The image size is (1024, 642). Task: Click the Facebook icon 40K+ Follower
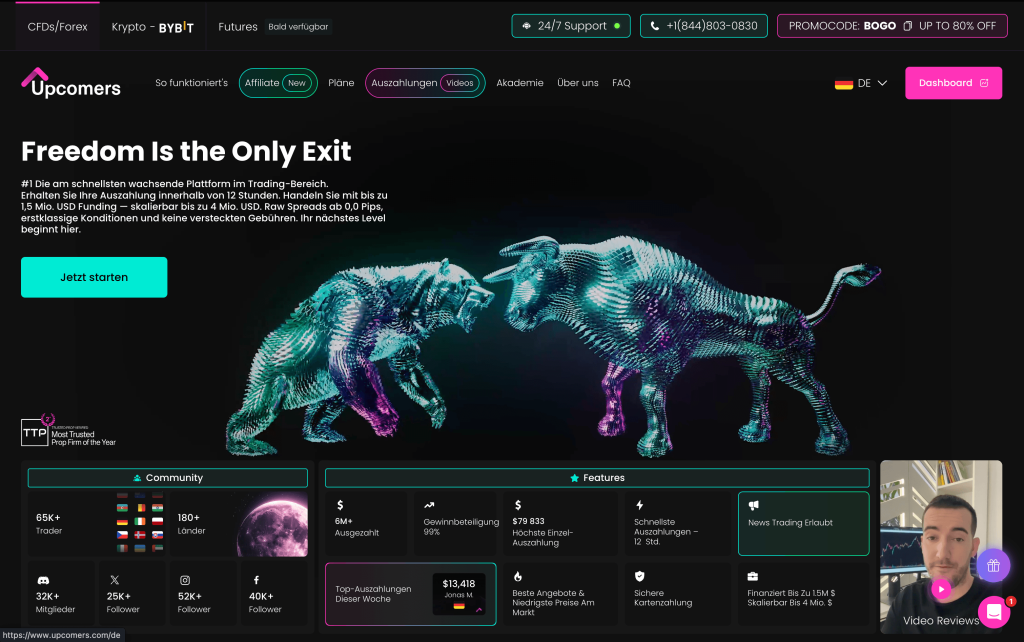256,580
